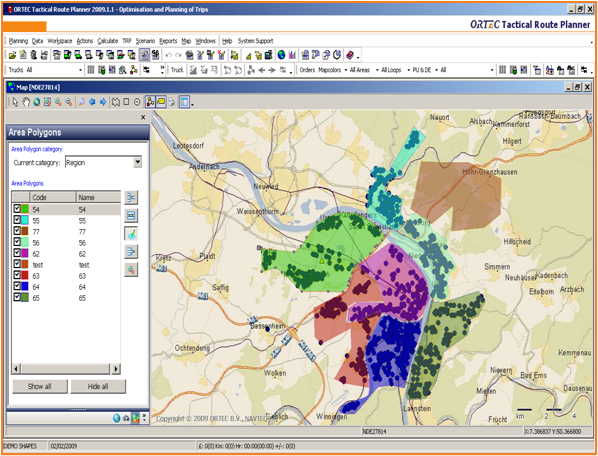The height and width of the screenshot is (456, 598).
Task: Open the orders All filter dropdown at toolbar right
Action: 492,70
